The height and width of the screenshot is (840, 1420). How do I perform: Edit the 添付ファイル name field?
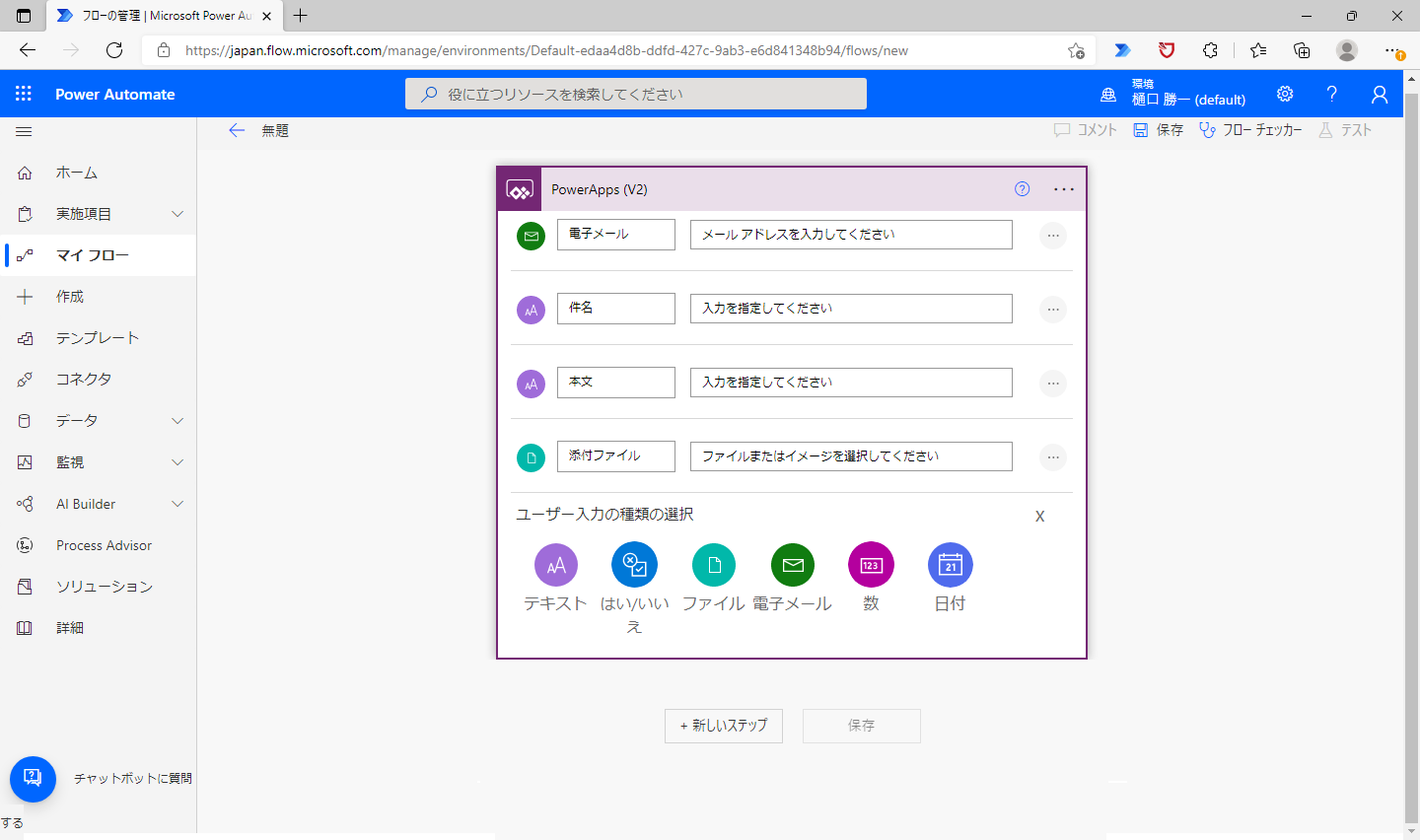point(616,456)
